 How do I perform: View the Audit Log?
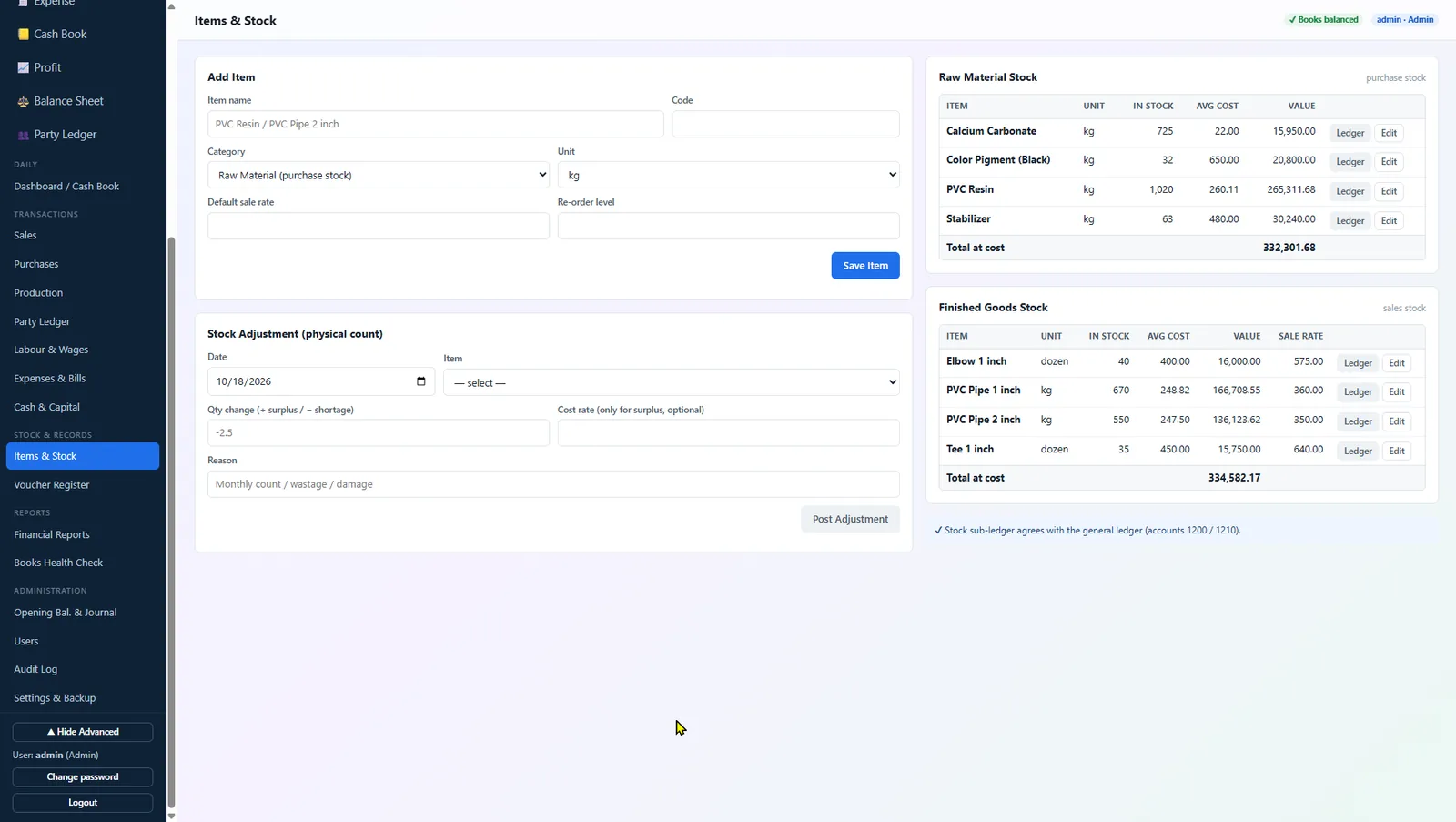click(35, 669)
